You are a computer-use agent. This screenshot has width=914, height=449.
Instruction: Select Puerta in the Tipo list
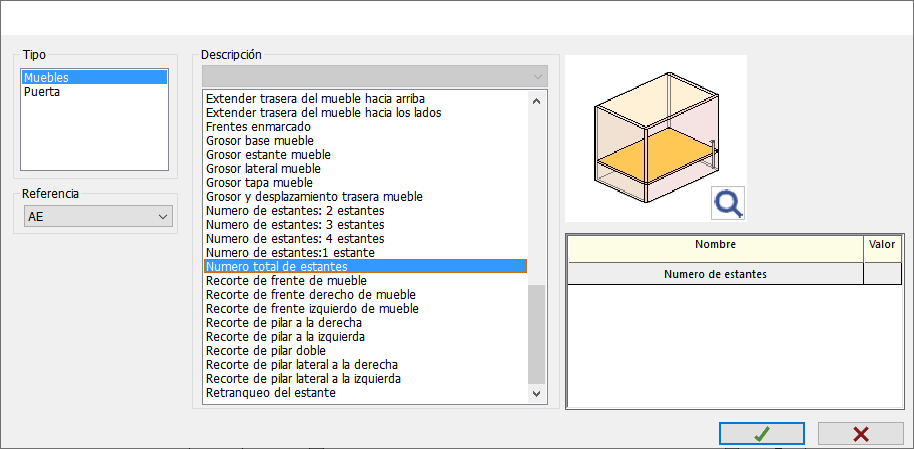[x=94, y=92]
